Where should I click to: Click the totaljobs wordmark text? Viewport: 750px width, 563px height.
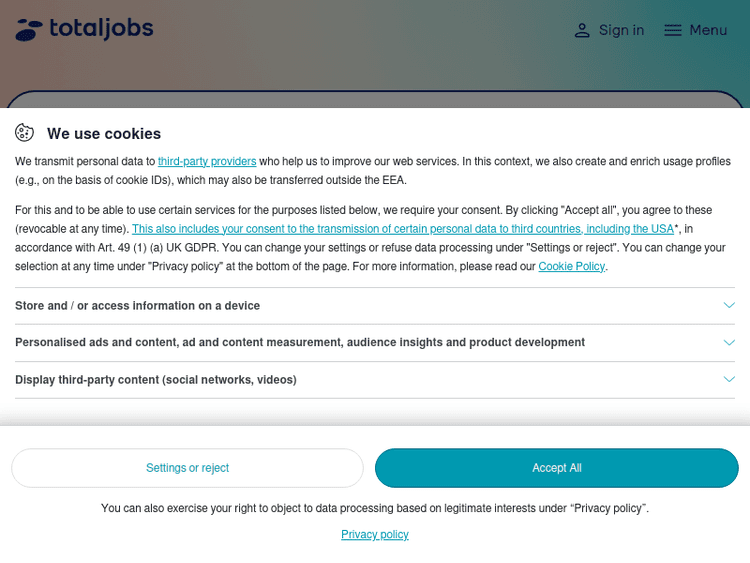point(101,28)
